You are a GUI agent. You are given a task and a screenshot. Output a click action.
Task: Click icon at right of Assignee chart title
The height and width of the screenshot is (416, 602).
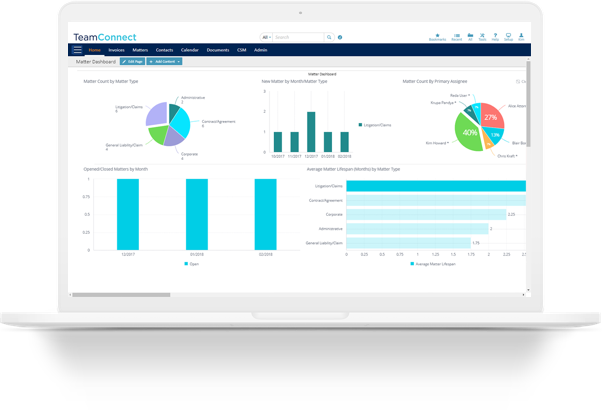point(518,81)
